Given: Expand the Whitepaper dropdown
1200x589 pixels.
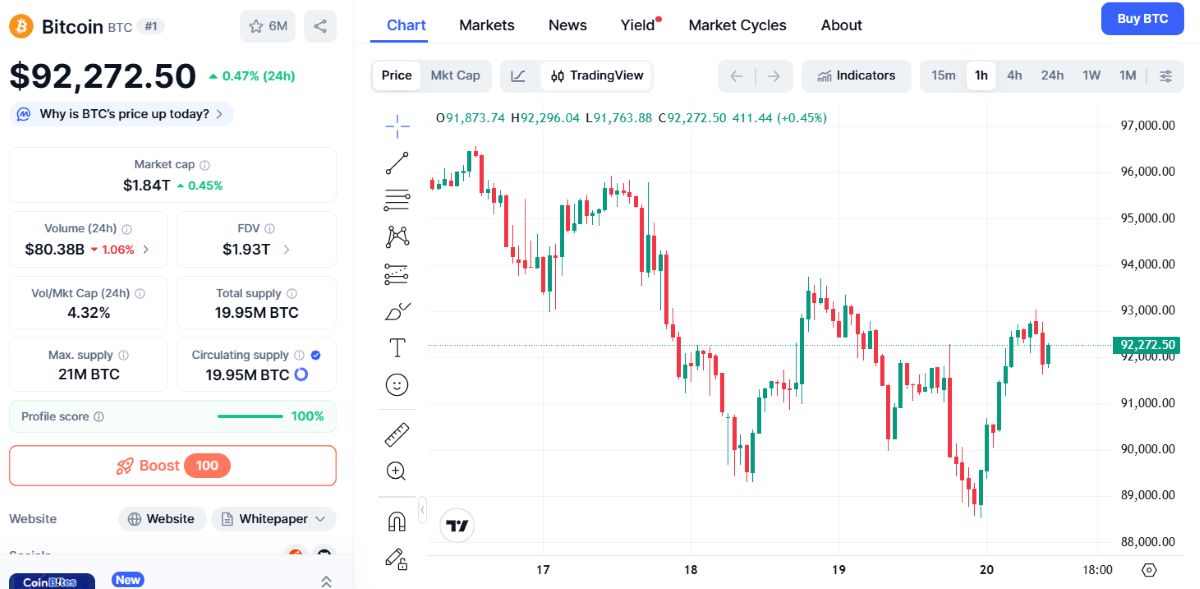Looking at the screenshot, I should tap(274, 519).
